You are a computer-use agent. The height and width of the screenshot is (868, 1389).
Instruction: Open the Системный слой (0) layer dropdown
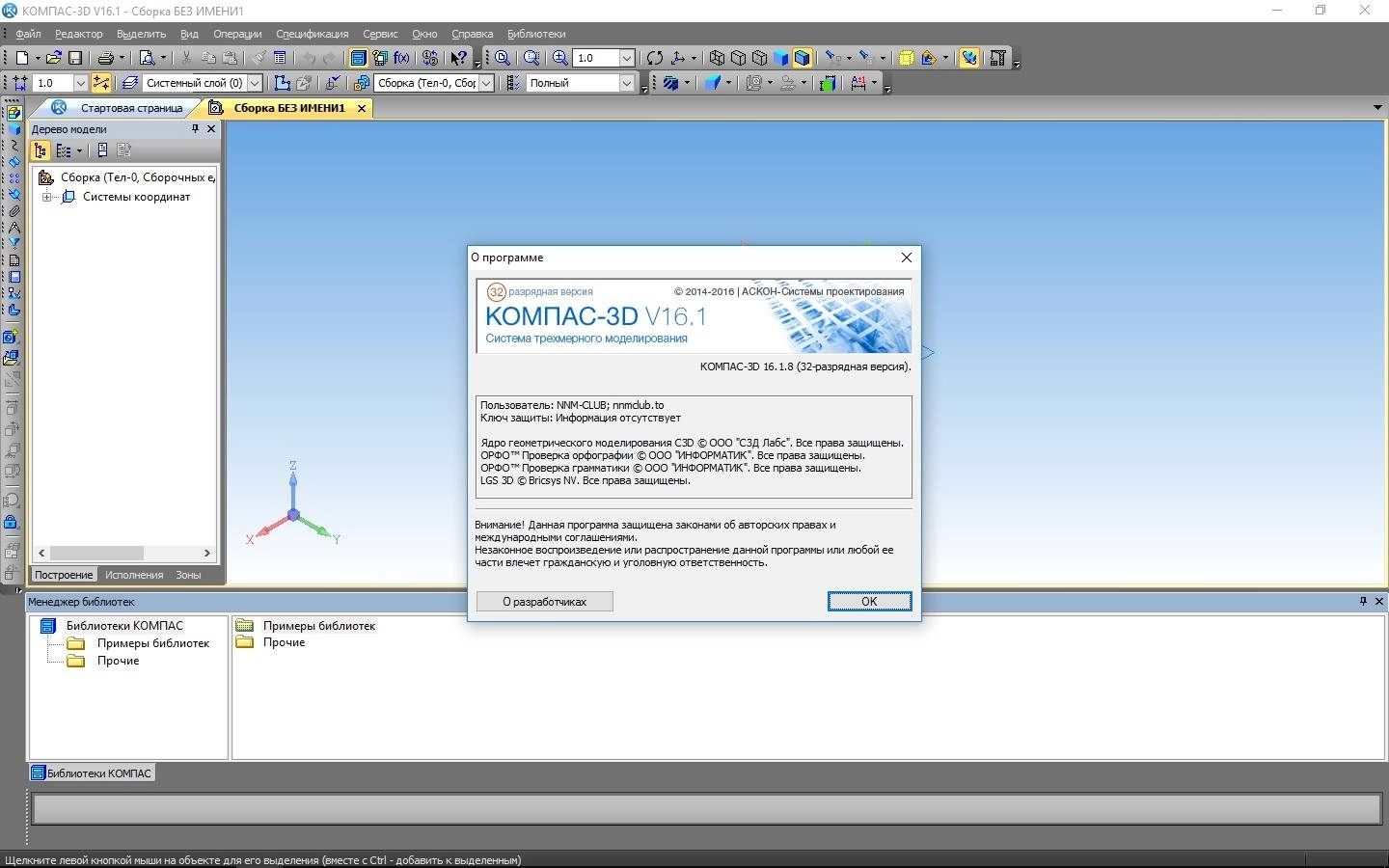(x=255, y=83)
